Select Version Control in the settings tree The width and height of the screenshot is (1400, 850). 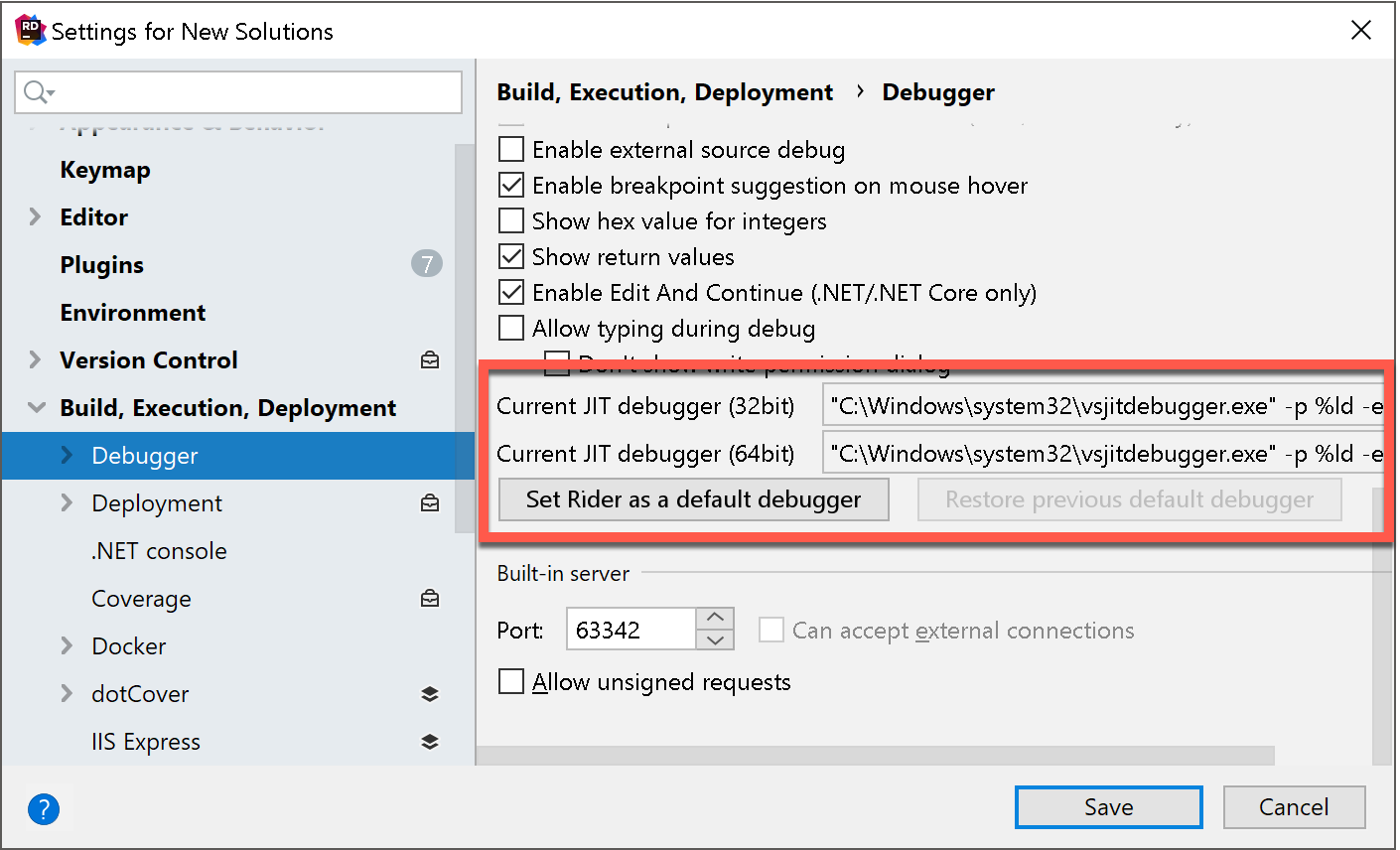149,360
